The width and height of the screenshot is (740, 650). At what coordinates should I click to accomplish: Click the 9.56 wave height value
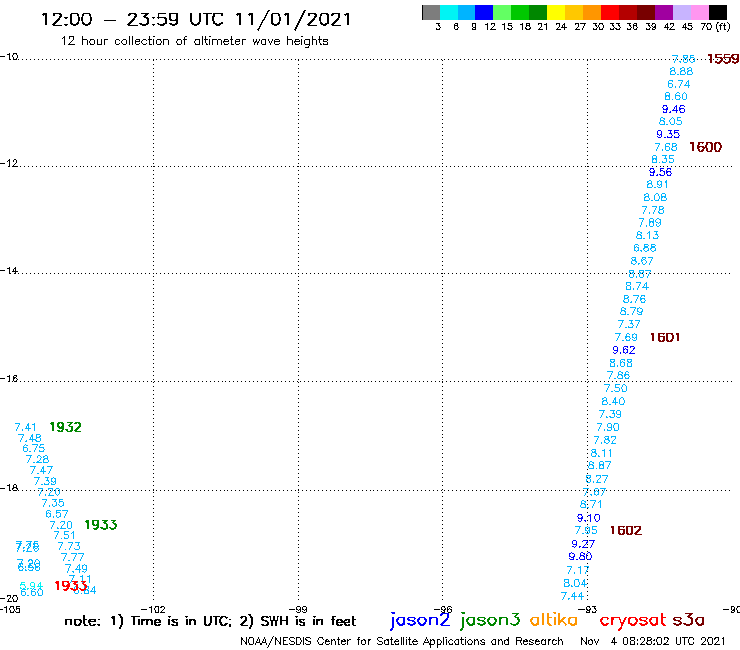tap(660, 172)
